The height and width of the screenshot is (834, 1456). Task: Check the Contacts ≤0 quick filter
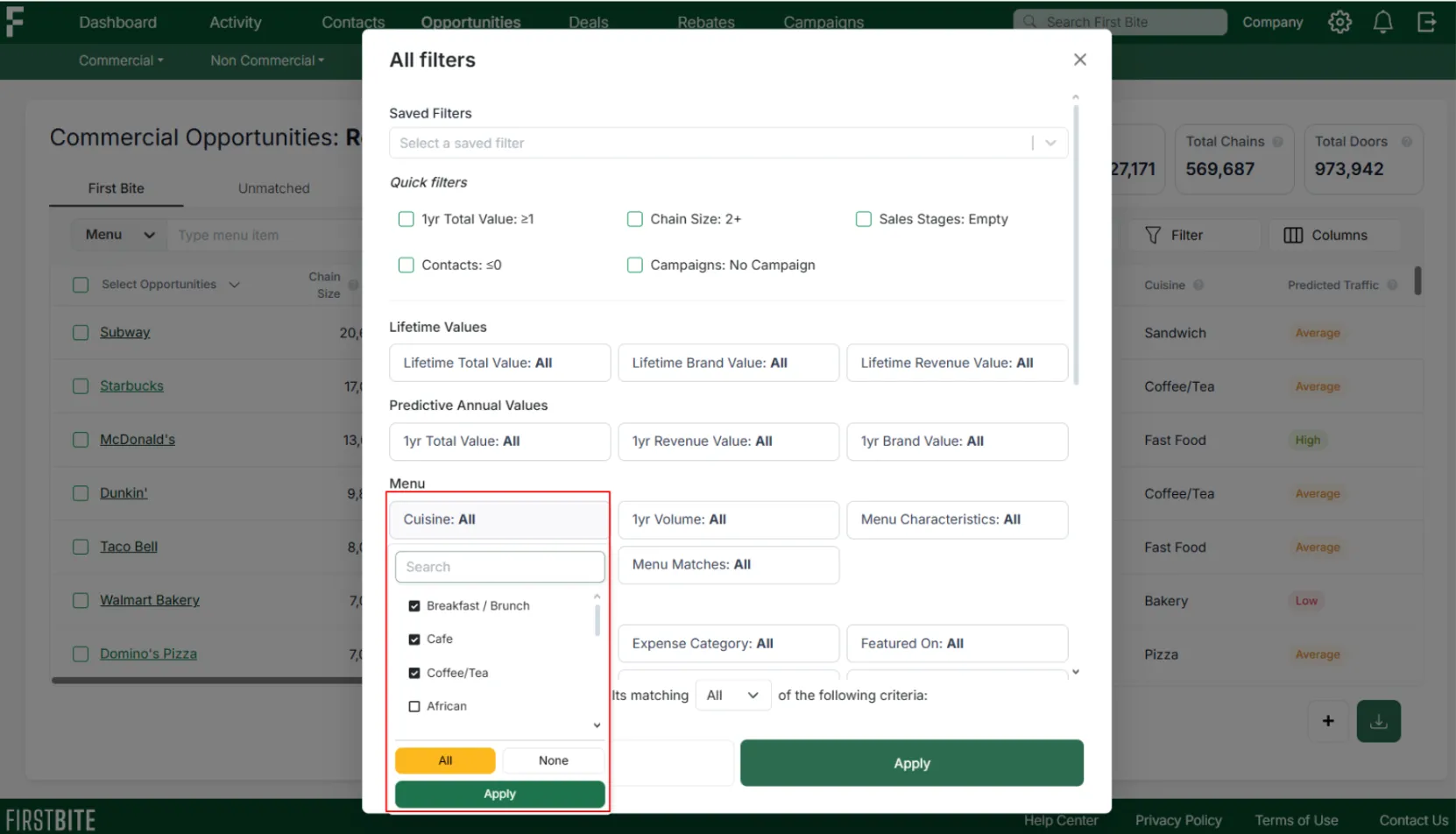coord(406,265)
